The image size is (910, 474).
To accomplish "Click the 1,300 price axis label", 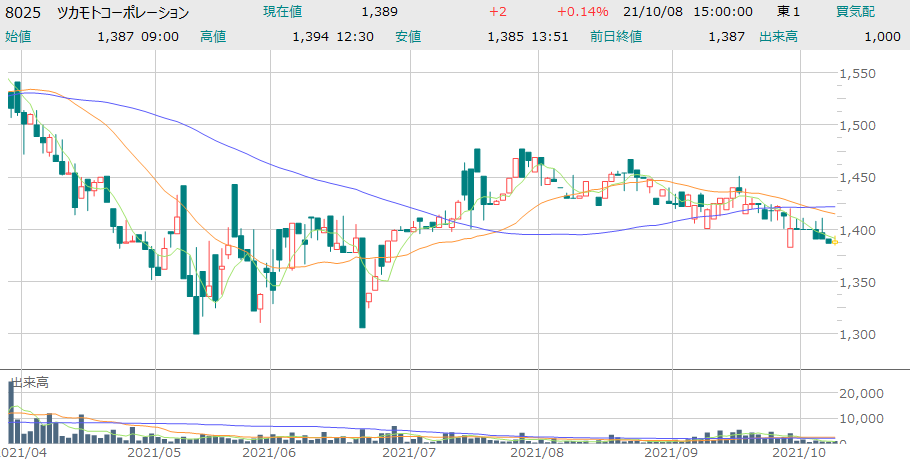I will 858,334.
